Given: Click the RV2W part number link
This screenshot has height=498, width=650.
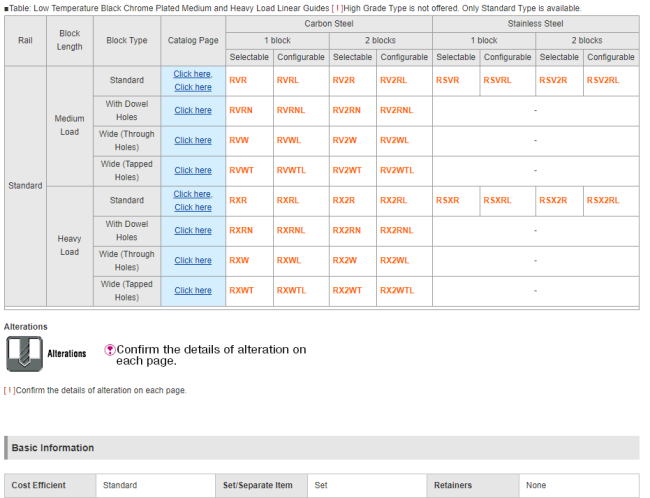Looking at the screenshot, I should tap(344, 140).
